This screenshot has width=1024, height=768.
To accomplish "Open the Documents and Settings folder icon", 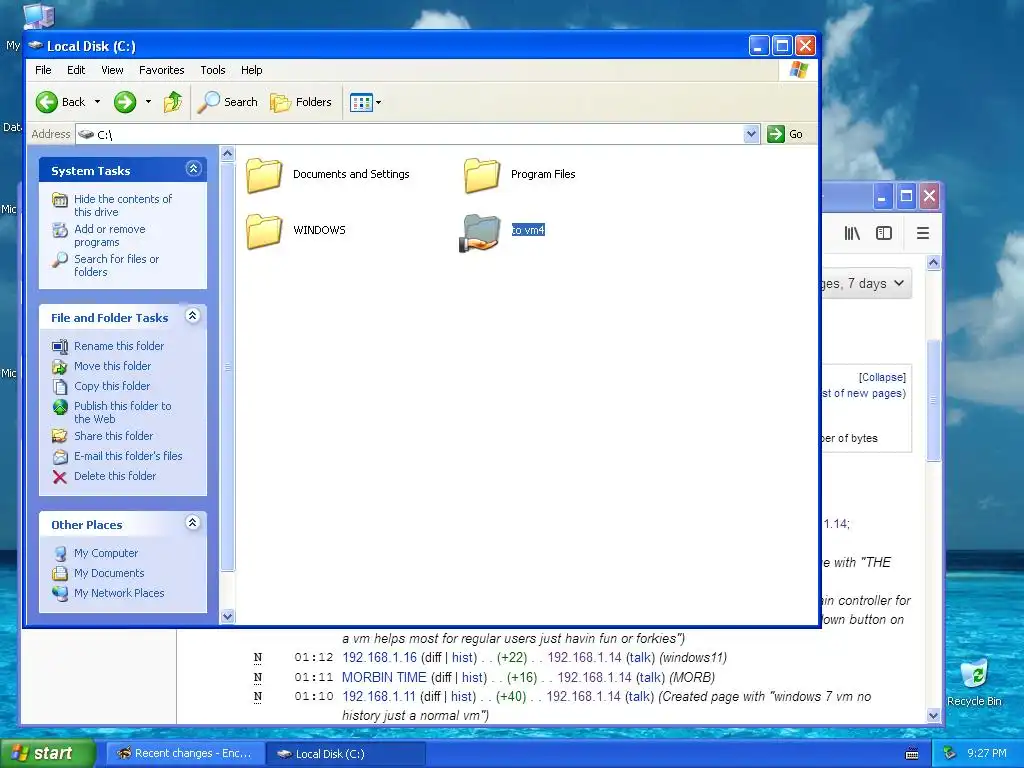I will click(x=264, y=175).
